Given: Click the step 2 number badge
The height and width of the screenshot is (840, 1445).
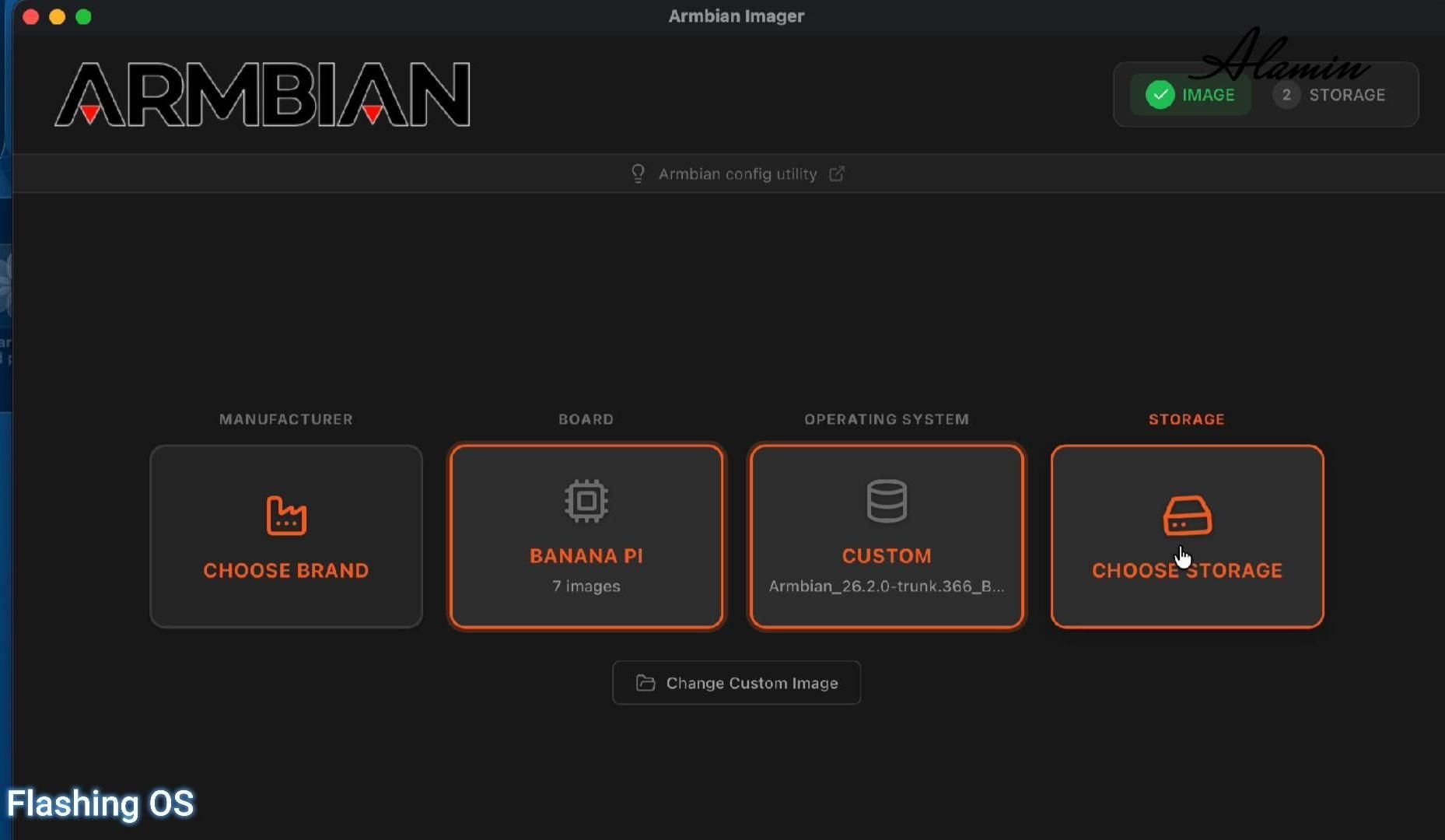Looking at the screenshot, I should pos(1286,95).
